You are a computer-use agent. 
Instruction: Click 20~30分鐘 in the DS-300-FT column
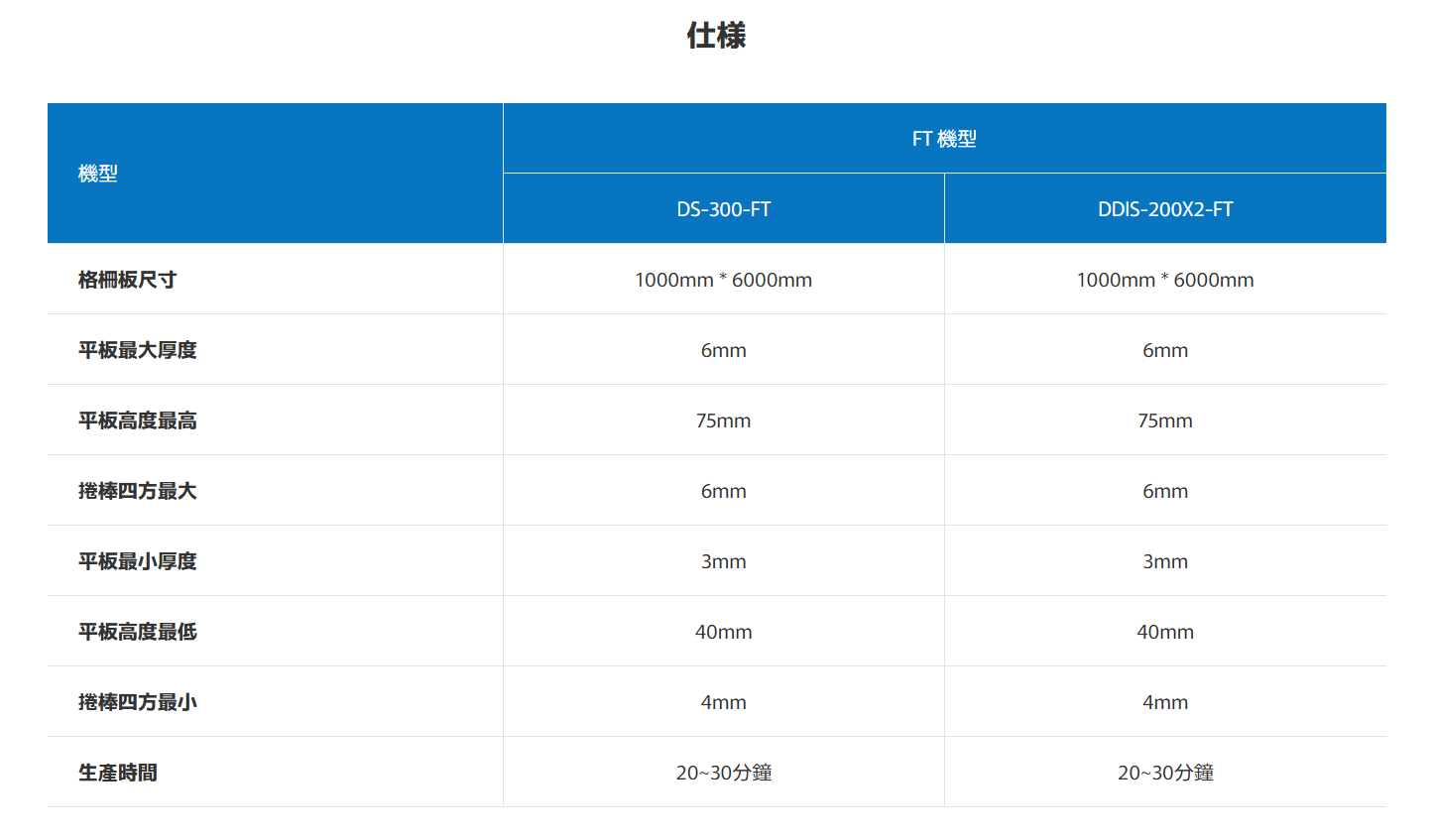[x=723, y=773]
